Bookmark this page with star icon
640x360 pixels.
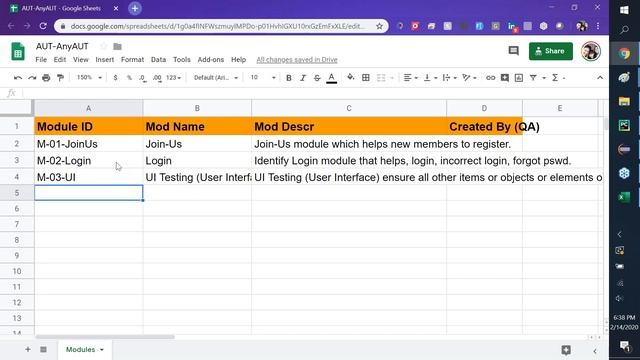tap(379, 26)
